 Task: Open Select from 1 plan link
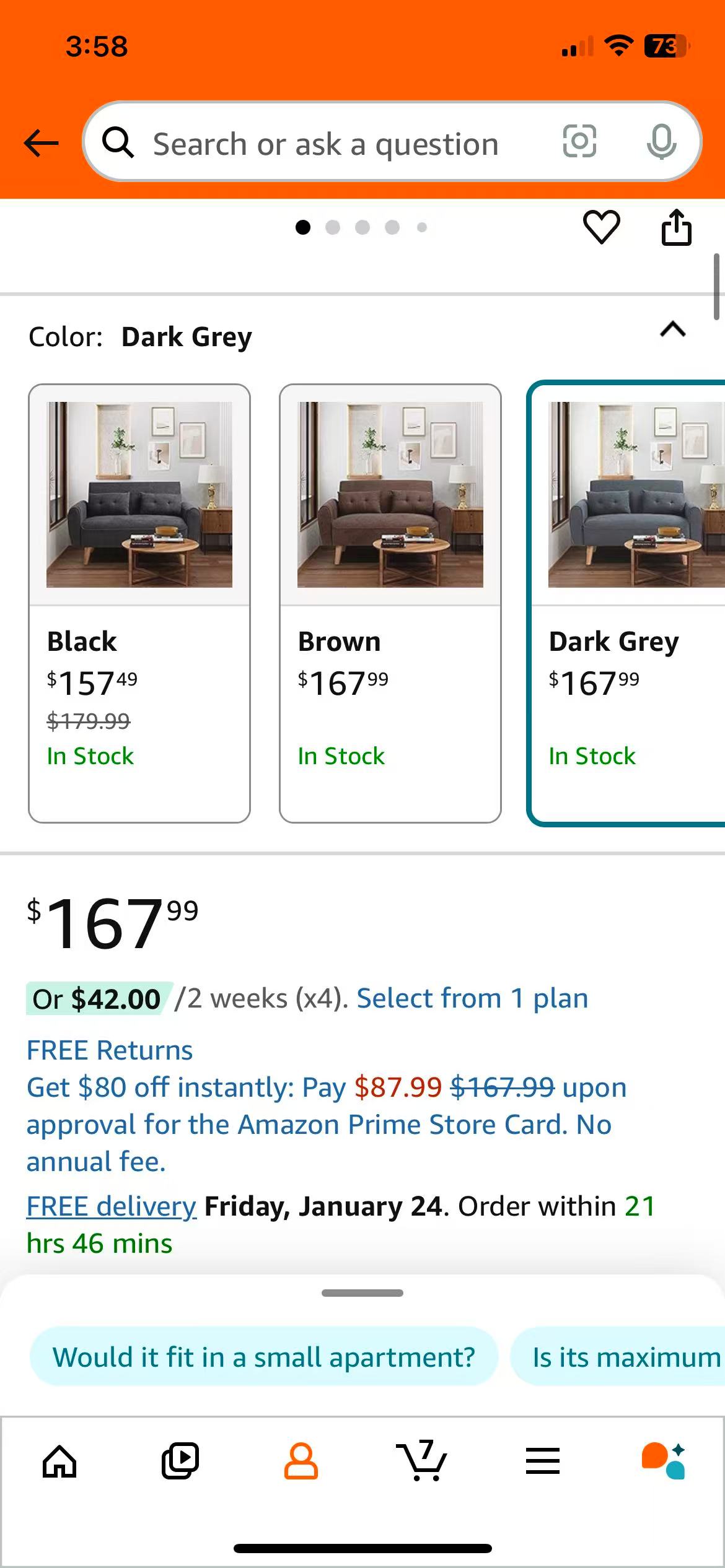[472, 999]
